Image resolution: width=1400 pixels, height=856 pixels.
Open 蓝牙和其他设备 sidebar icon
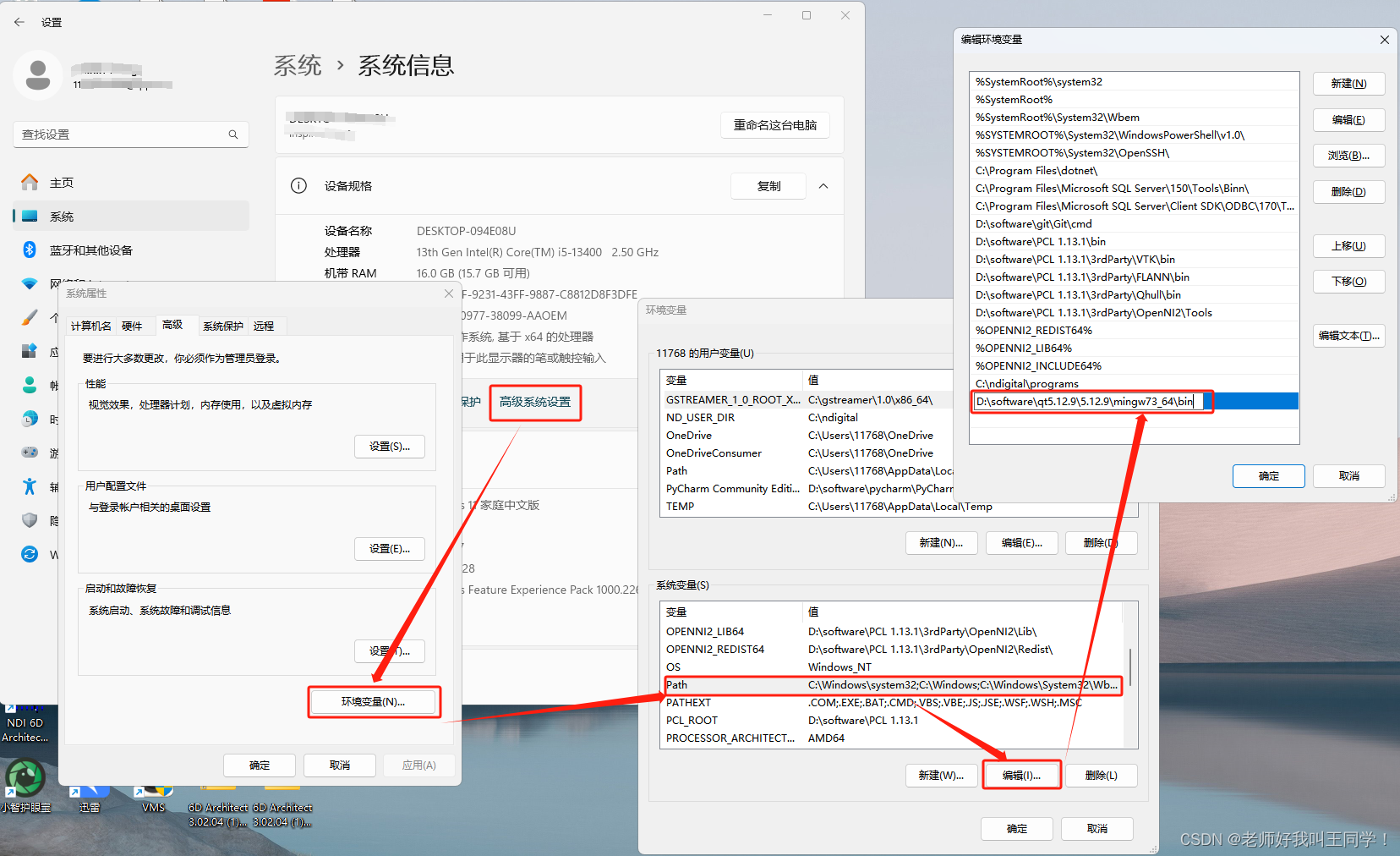point(30,250)
